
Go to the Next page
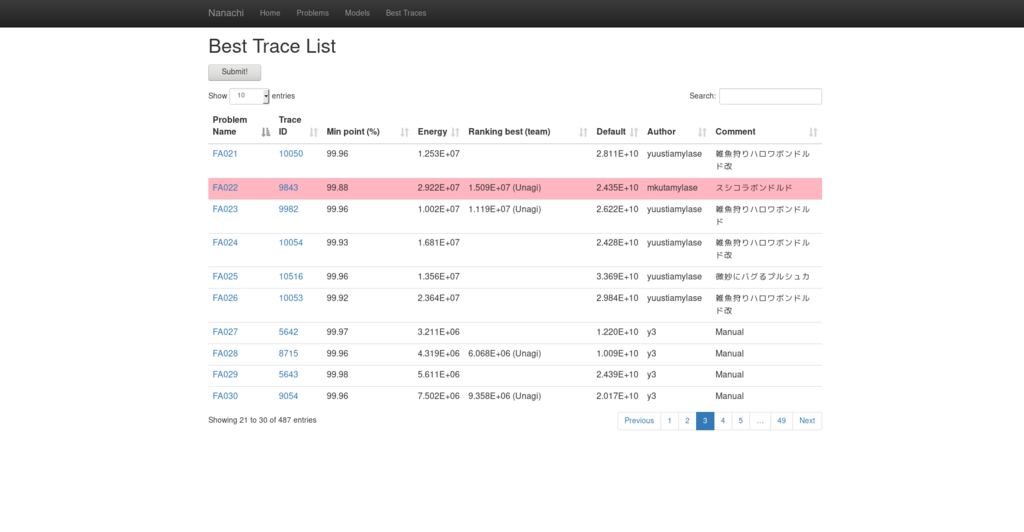click(807, 421)
